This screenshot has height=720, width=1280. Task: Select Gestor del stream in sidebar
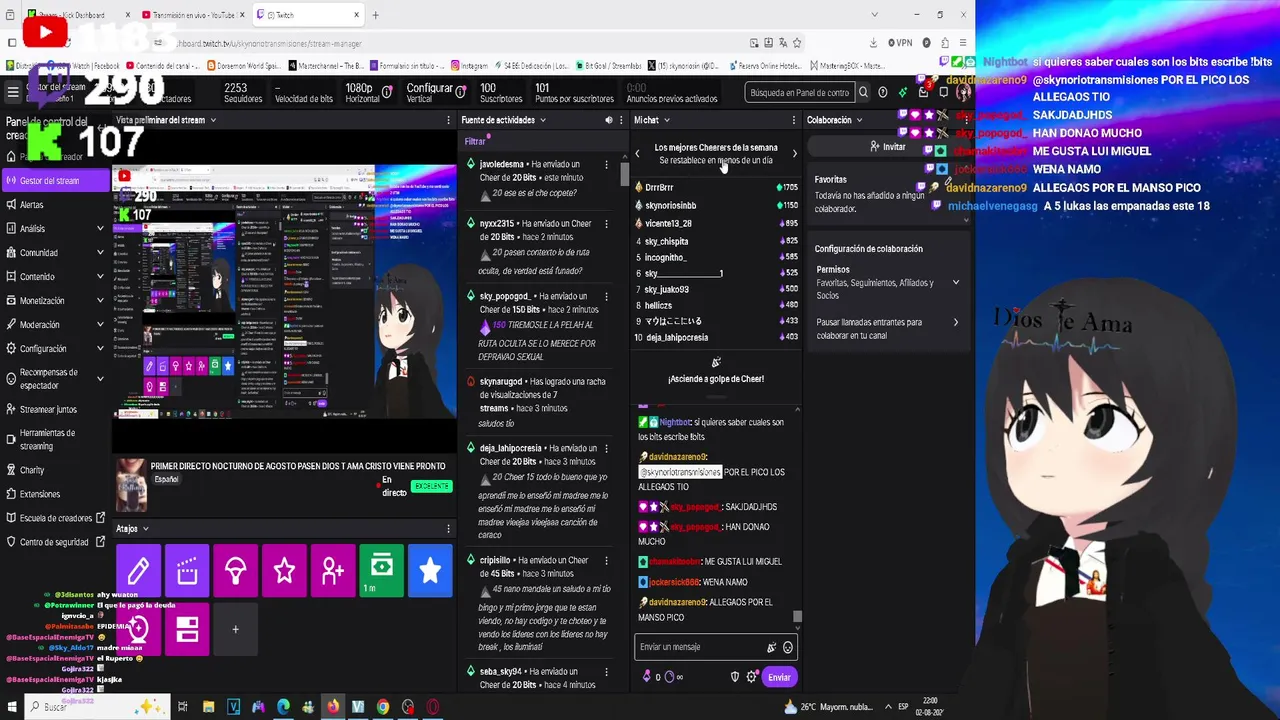[x=55, y=180]
